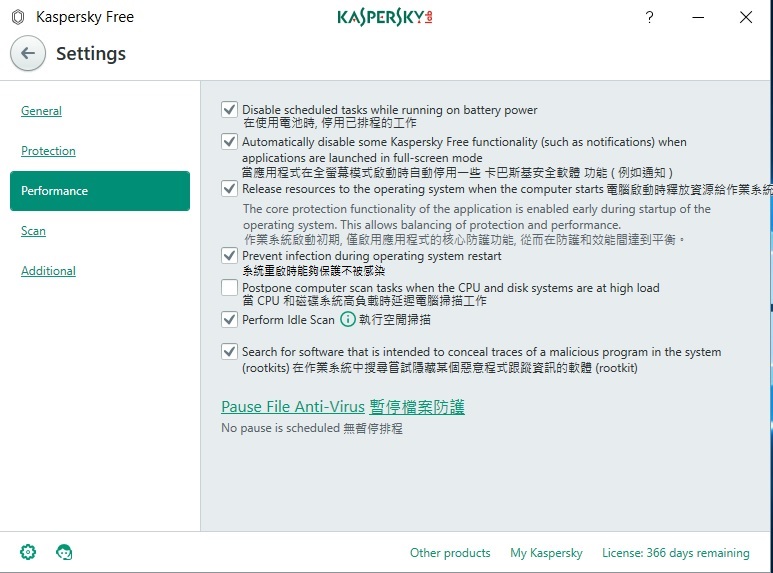Close the Kaspersky Free window
773x573 pixels.
click(x=746, y=17)
